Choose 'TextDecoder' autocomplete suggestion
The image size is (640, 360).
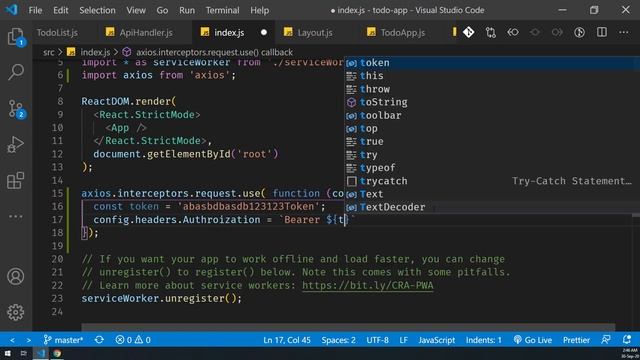(x=492, y=207)
